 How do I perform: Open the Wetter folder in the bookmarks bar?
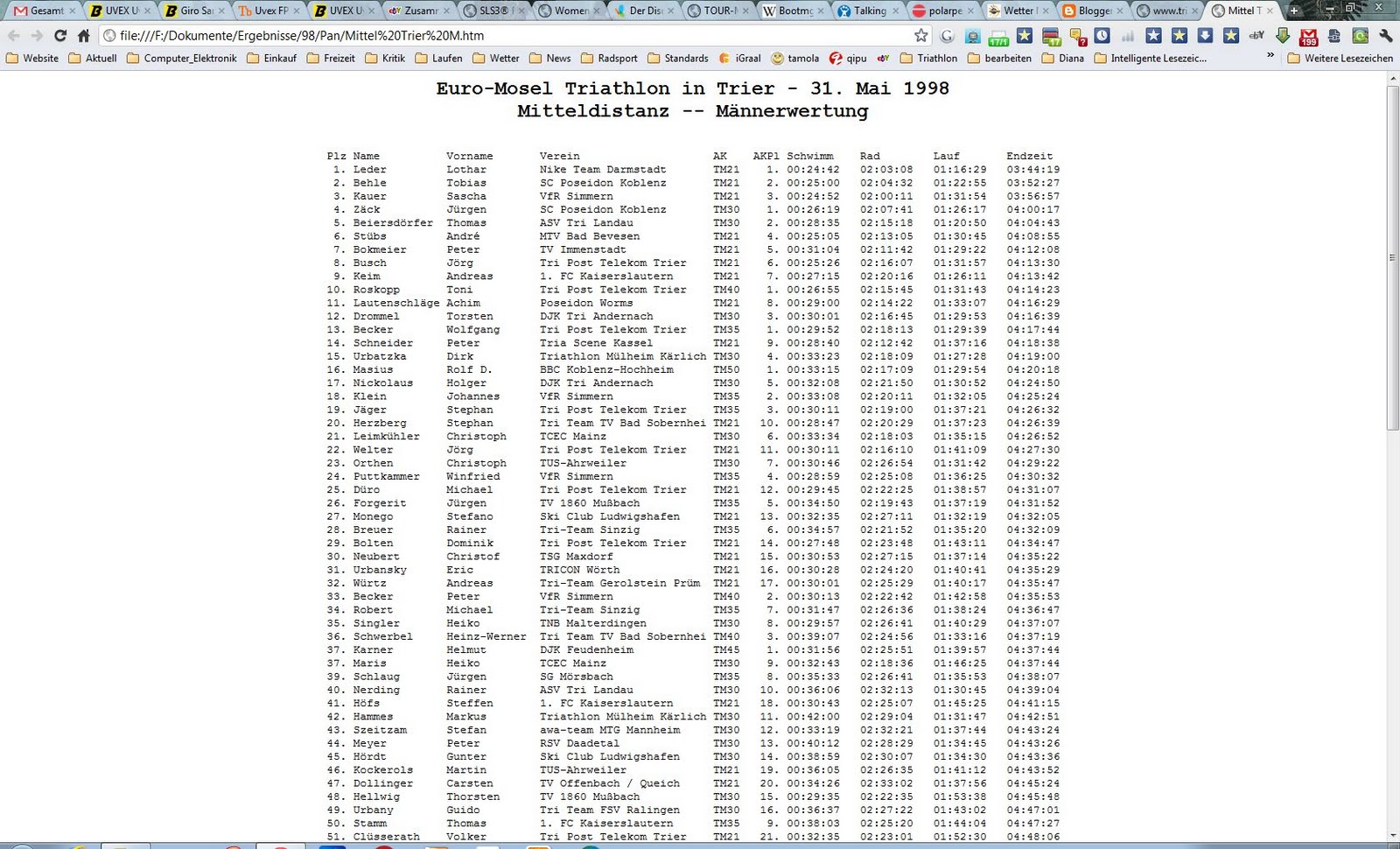click(496, 59)
